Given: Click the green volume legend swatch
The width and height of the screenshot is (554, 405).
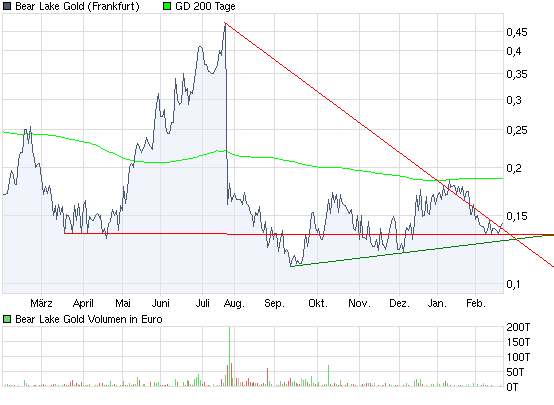Looking at the screenshot, I should 7,319.
